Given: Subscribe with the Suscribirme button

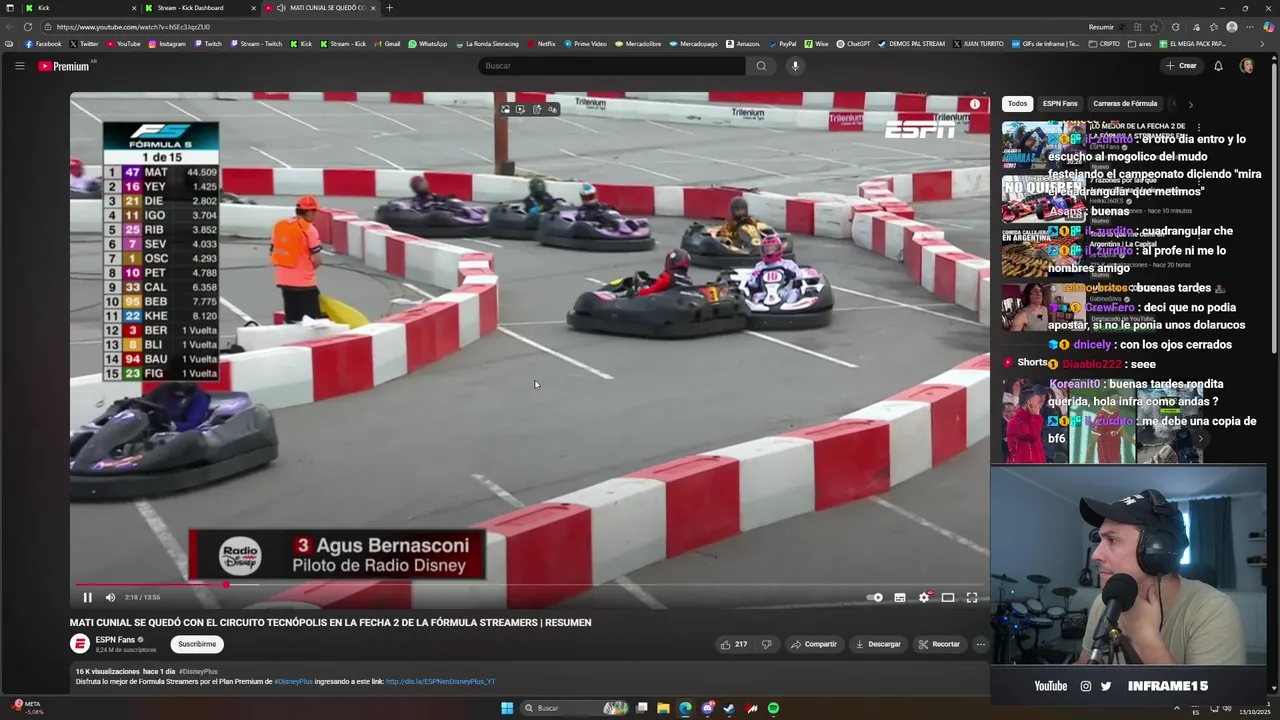Looking at the screenshot, I should (197, 644).
